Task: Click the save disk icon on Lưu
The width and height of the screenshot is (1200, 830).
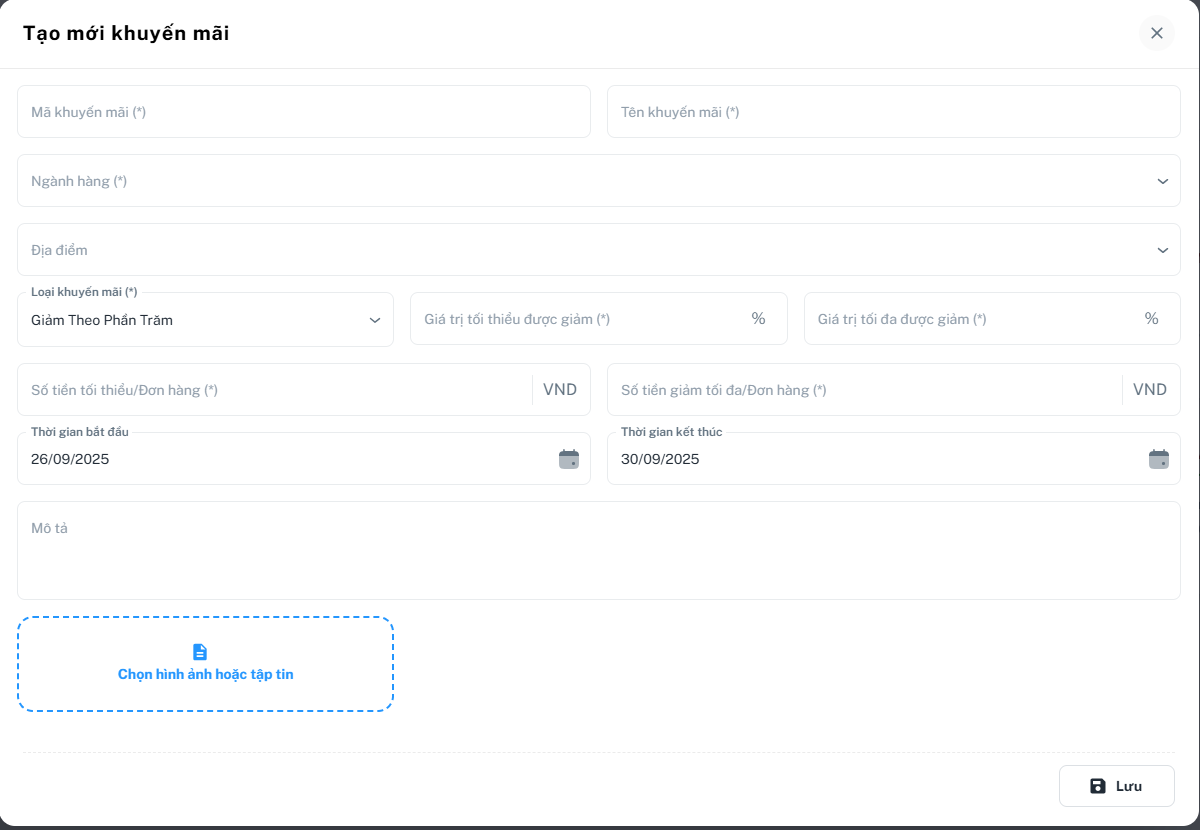Action: (x=1098, y=786)
